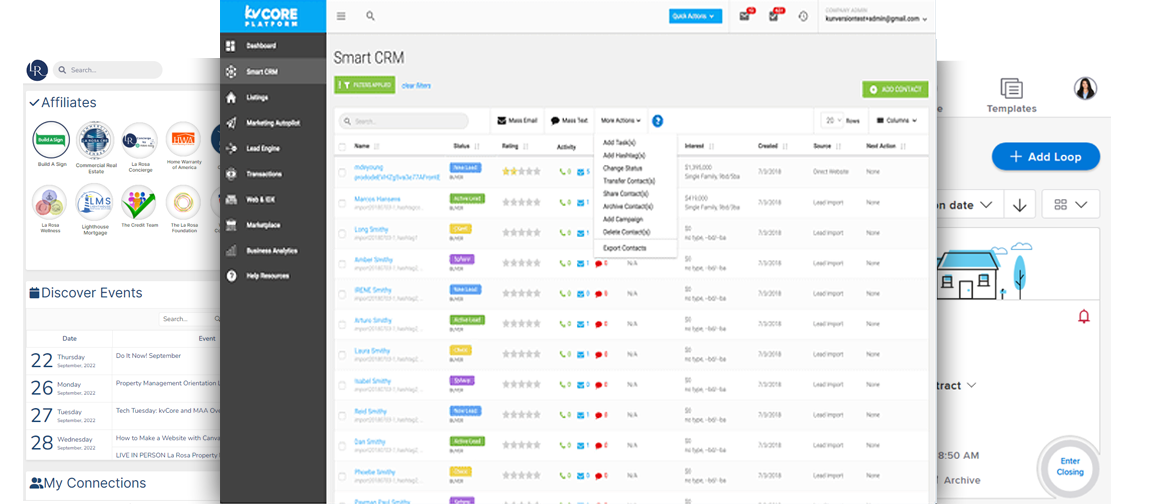Open the view layout dropdown in Loop window
The width and height of the screenshot is (1170, 504).
1070,205
